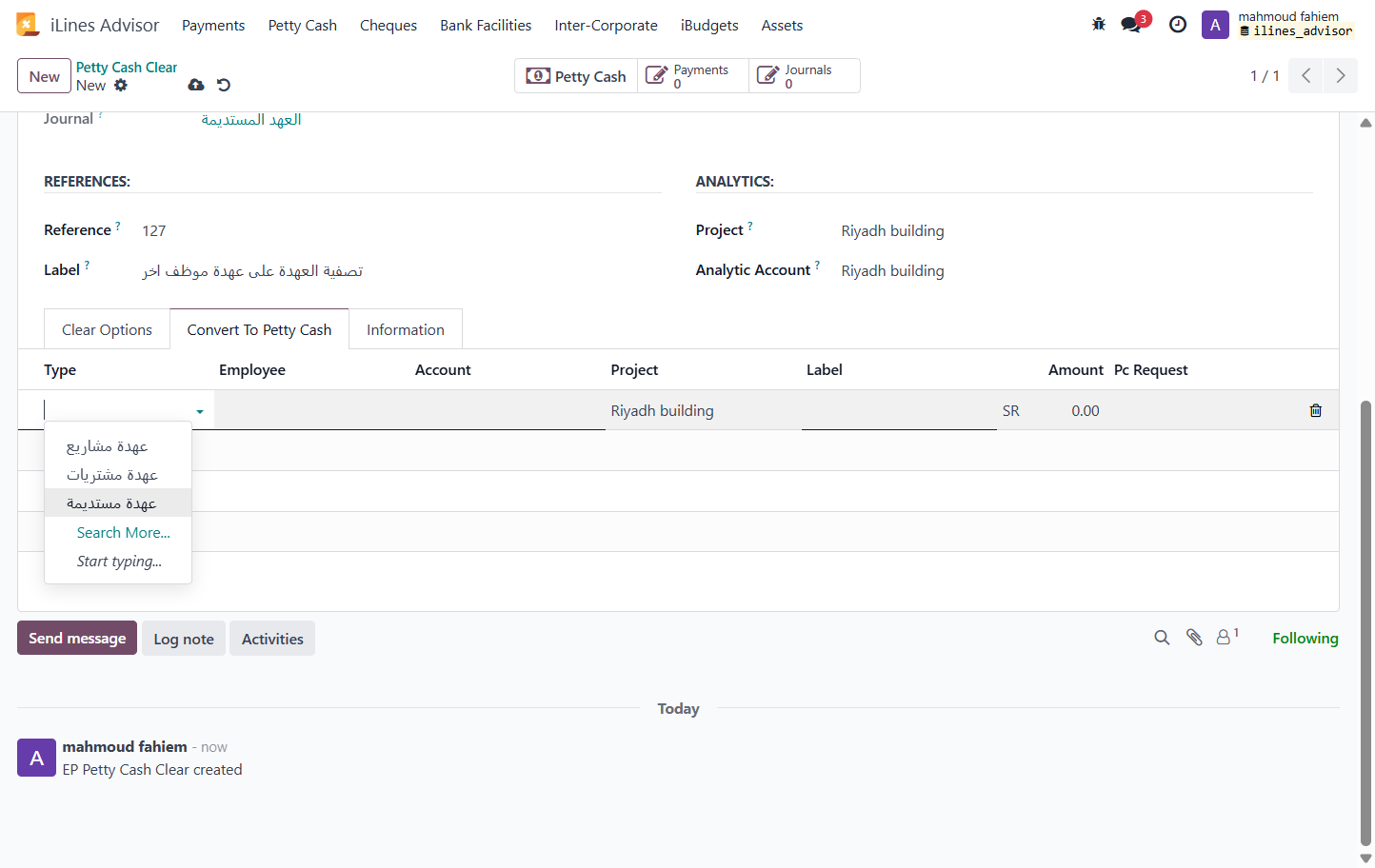The width and height of the screenshot is (1375, 868).
Task: Open the Petty Cash stat button
Action: coord(577,76)
